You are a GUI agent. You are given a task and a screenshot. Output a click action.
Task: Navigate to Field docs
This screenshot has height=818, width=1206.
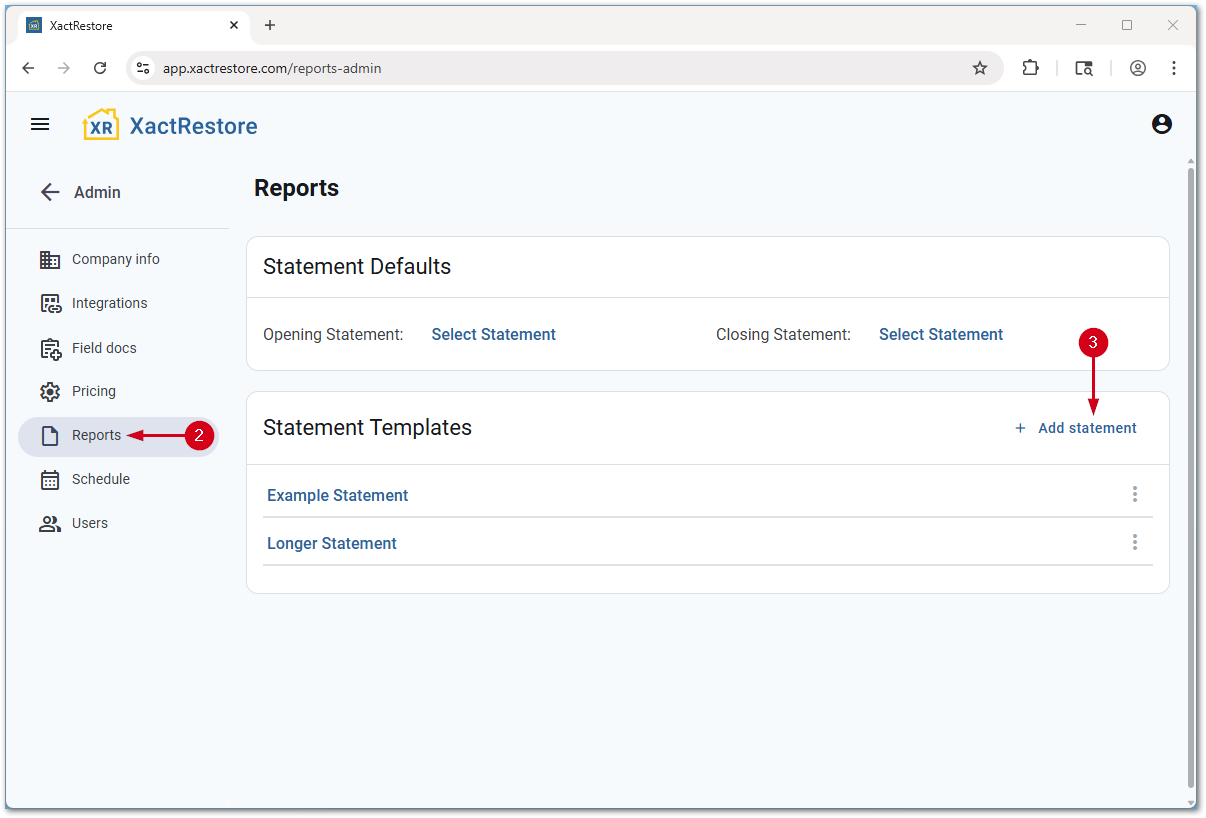pos(104,348)
